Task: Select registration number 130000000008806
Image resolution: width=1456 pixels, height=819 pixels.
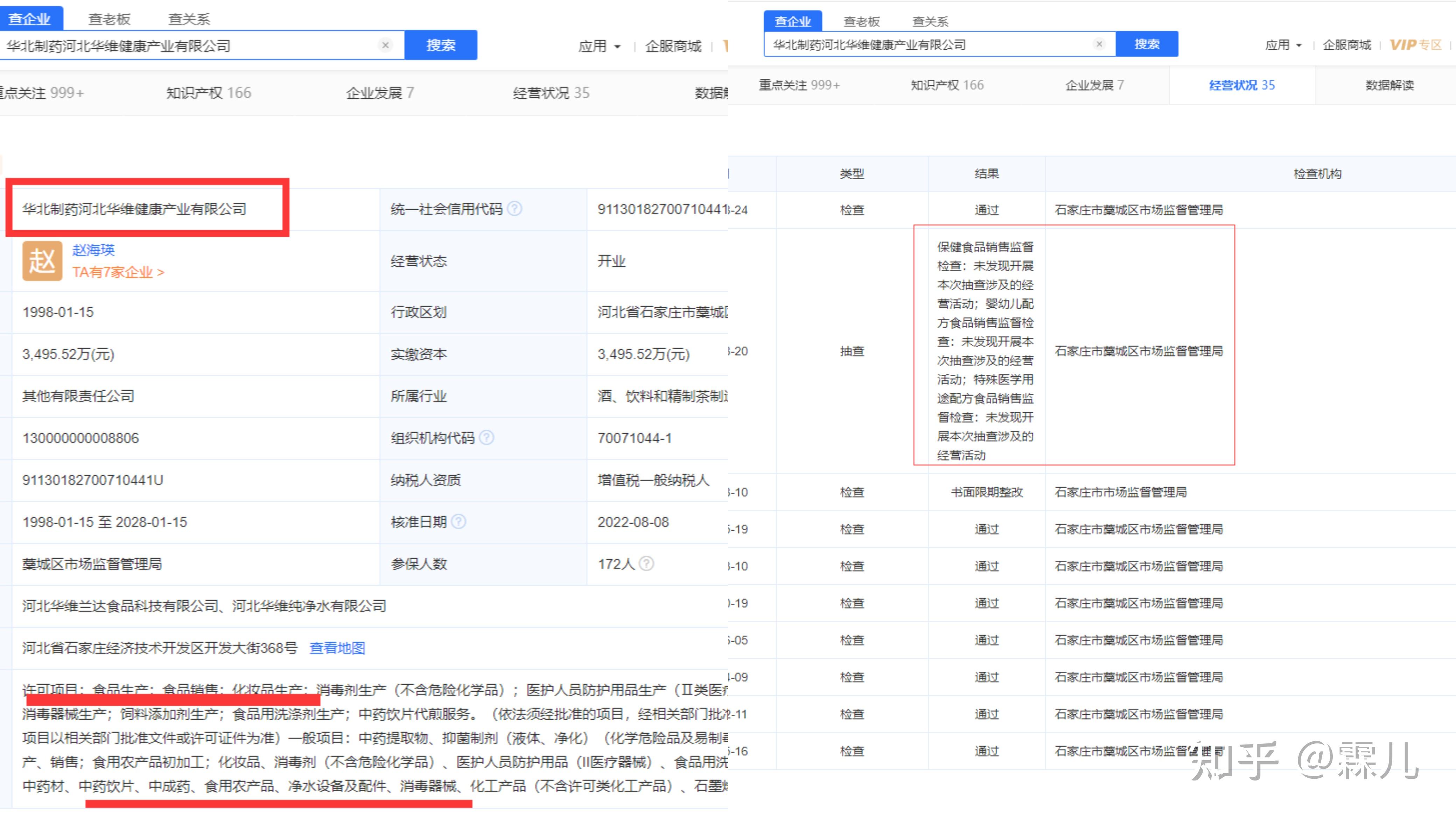Action: click(81, 438)
